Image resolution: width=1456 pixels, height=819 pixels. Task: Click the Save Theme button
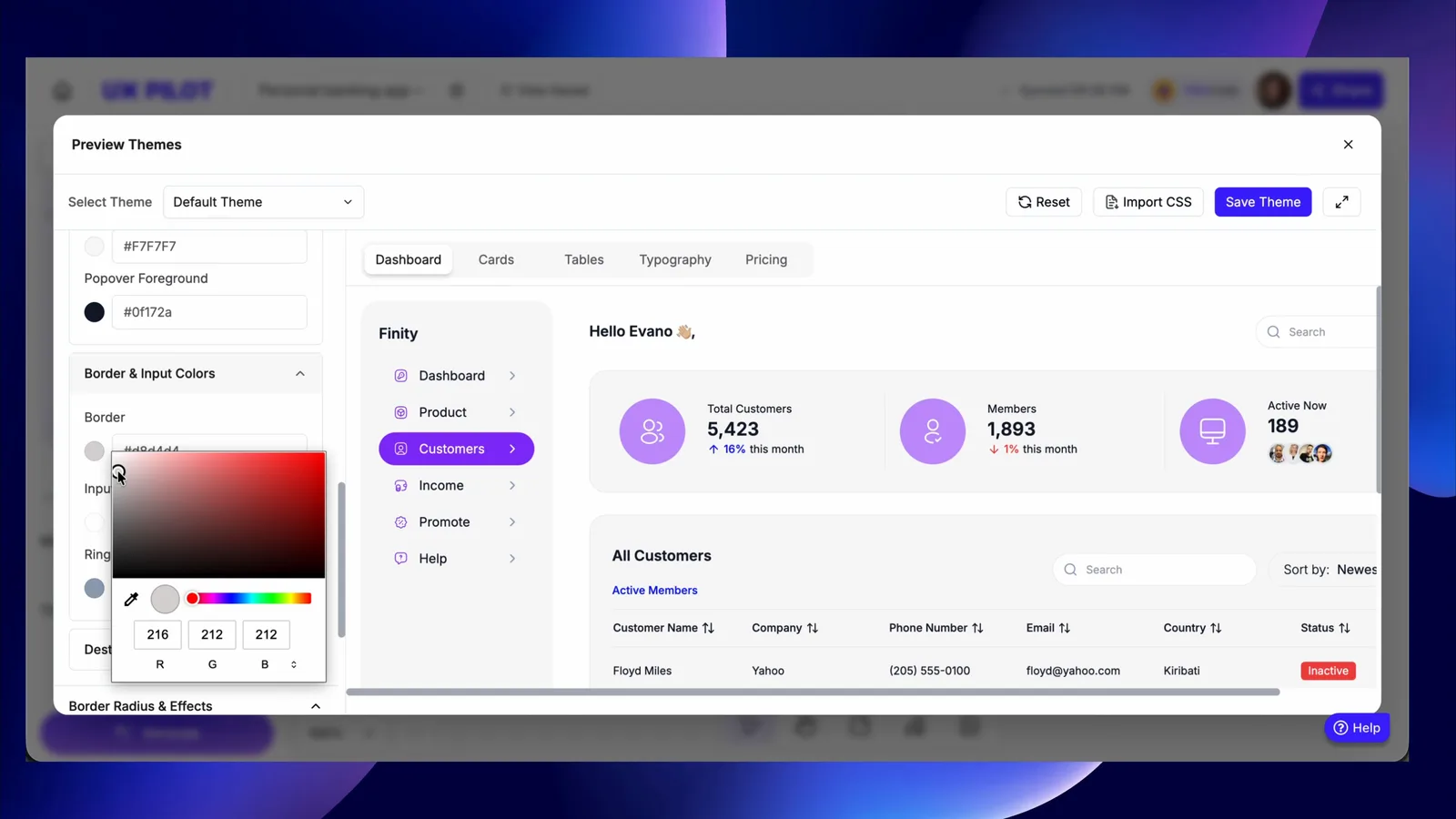pos(1263,202)
